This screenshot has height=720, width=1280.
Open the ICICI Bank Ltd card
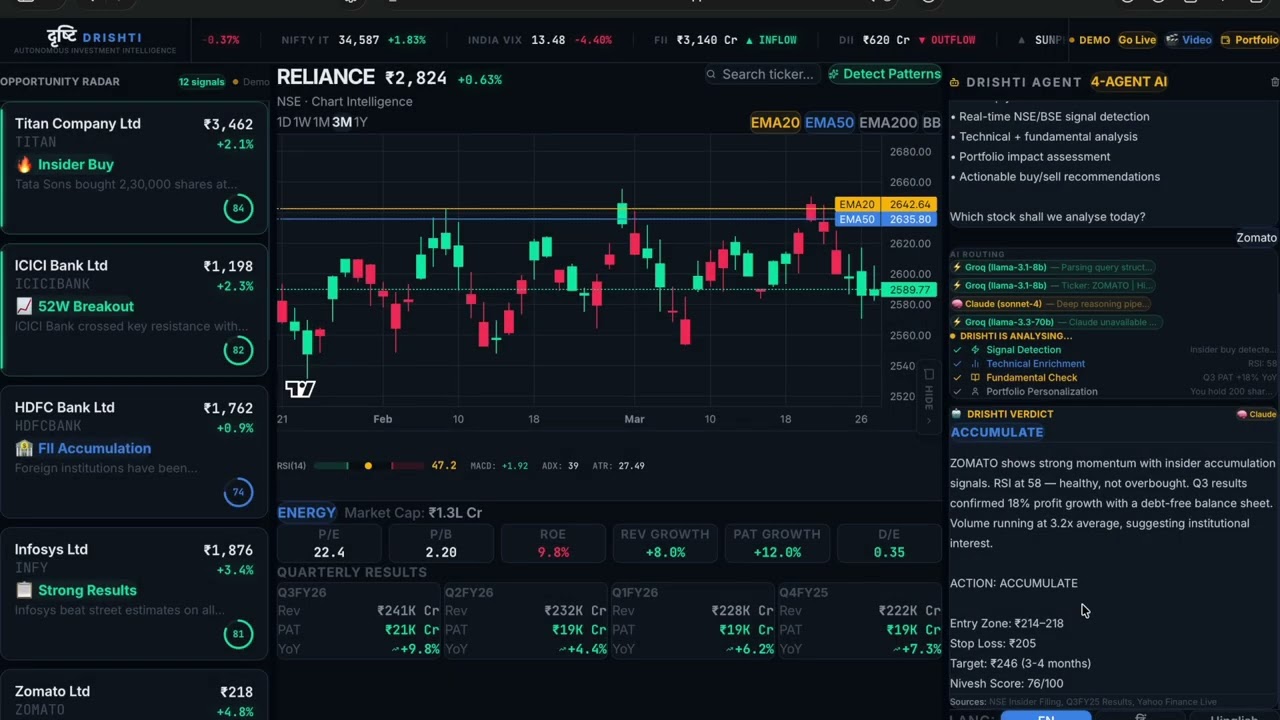(x=134, y=309)
